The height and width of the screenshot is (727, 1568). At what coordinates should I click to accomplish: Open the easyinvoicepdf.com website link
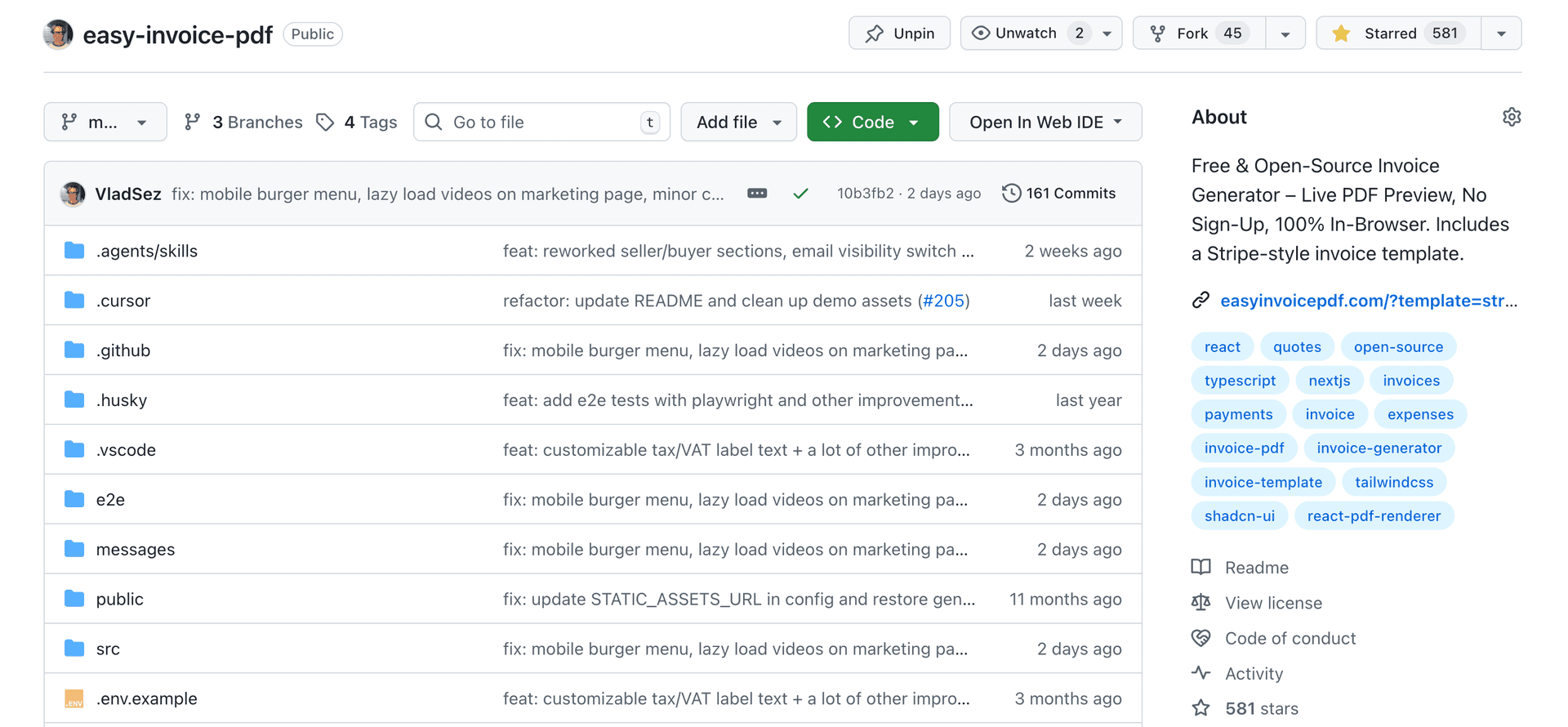point(1369,301)
